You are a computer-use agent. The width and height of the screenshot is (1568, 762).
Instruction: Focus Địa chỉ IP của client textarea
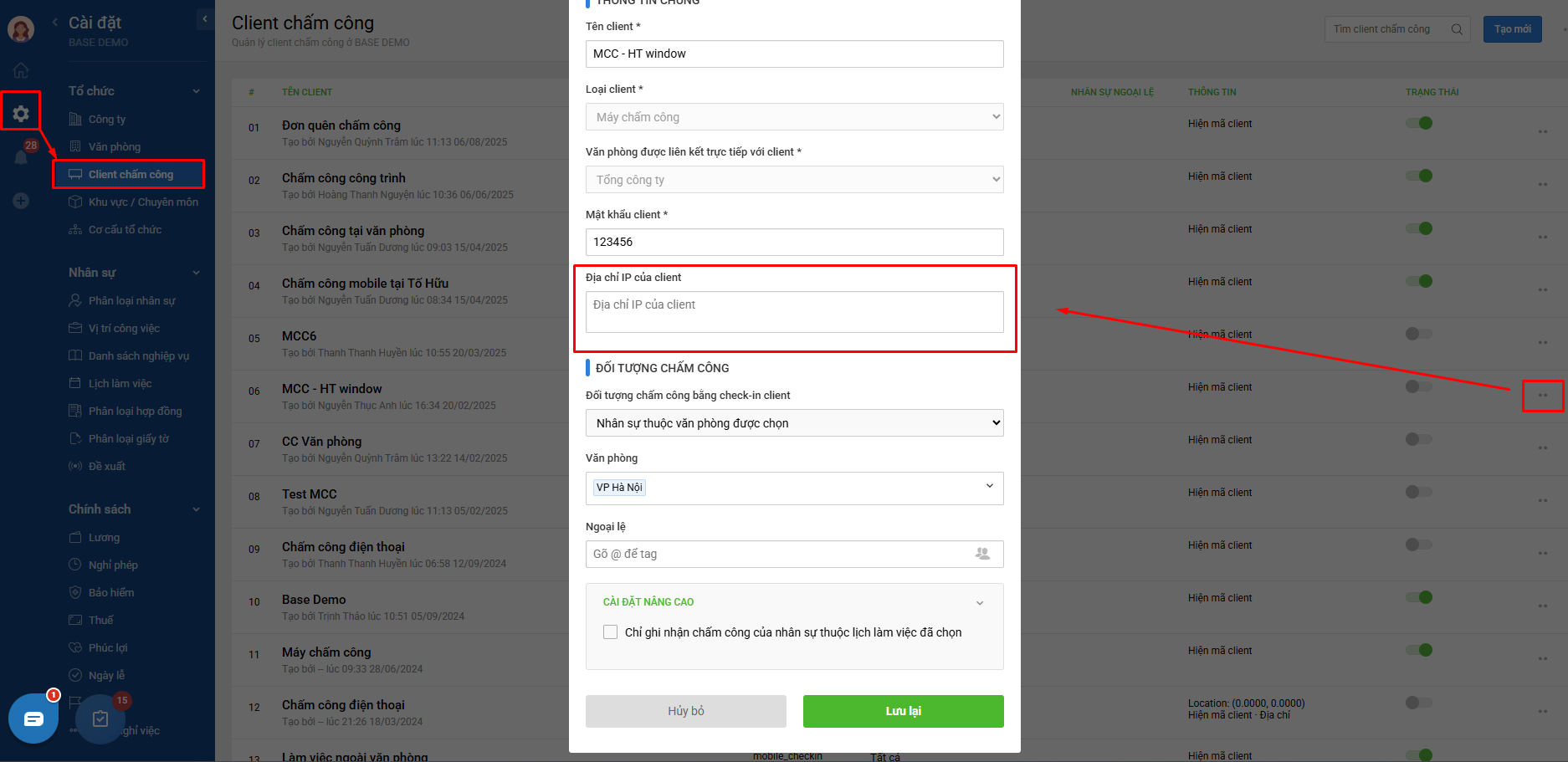795,312
